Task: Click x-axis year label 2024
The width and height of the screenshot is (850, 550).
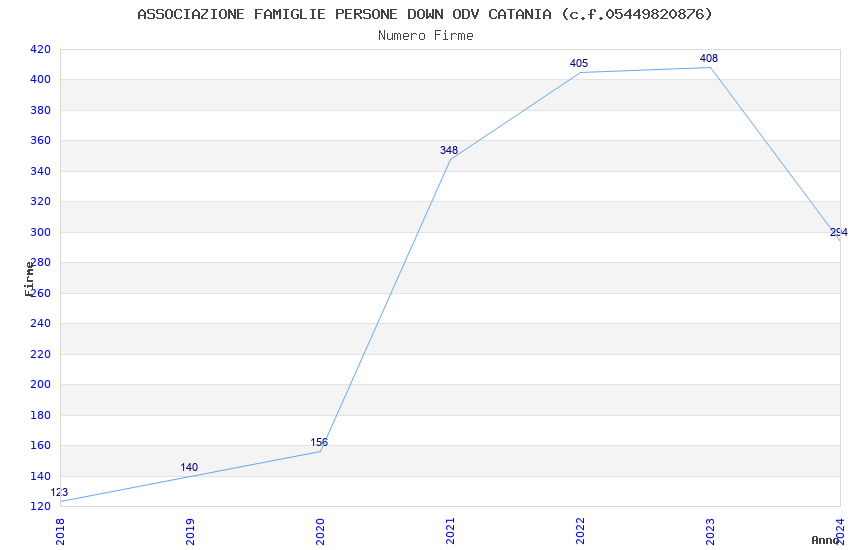Action: [841, 532]
